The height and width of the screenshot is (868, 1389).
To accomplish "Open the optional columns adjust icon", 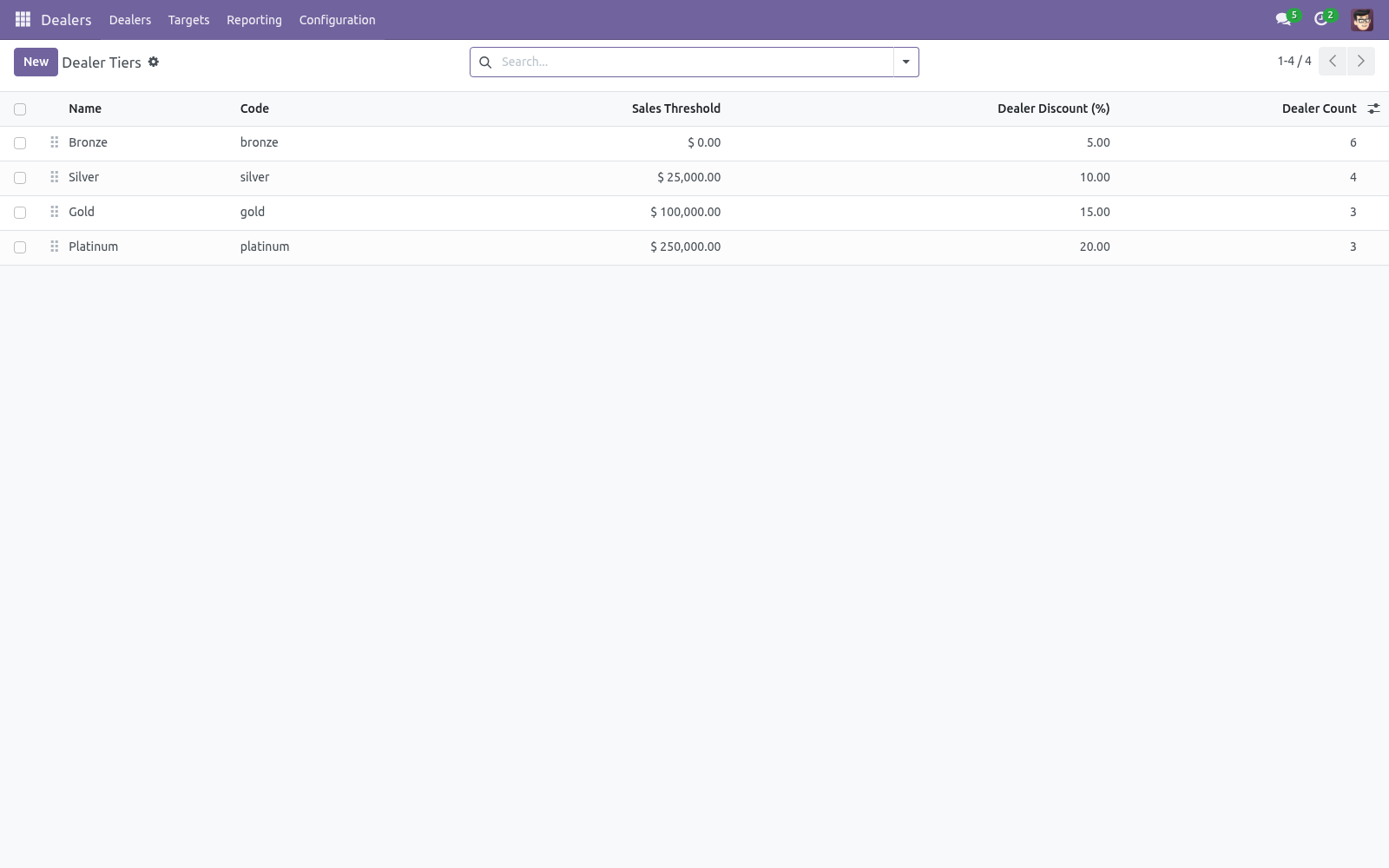I will [x=1373, y=108].
